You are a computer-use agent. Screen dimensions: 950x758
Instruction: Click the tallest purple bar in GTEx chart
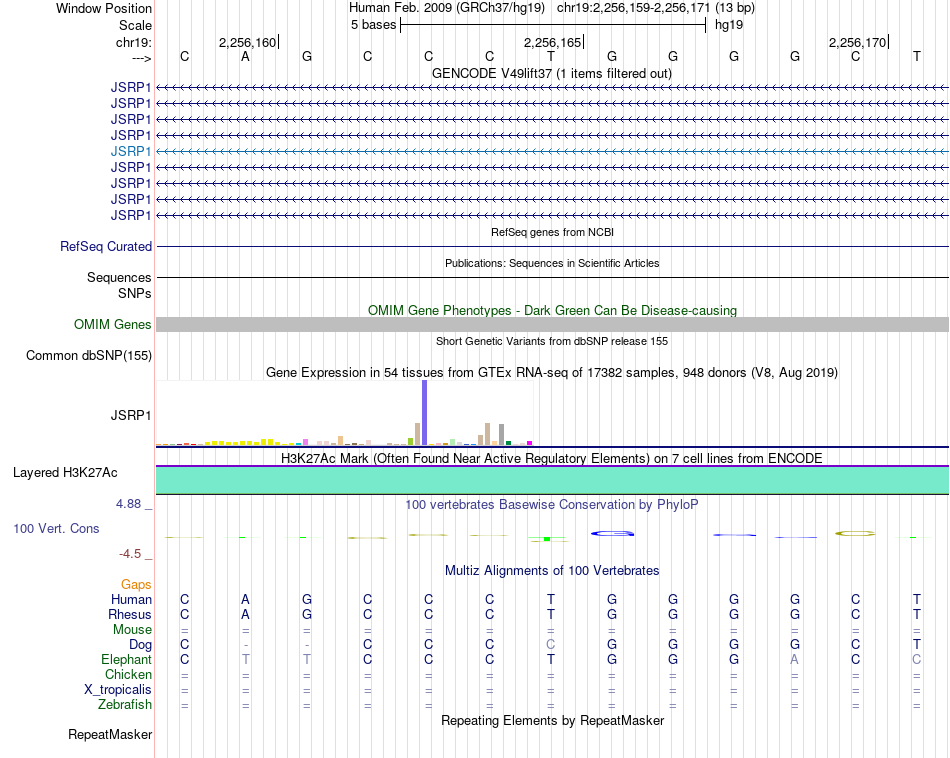click(425, 413)
